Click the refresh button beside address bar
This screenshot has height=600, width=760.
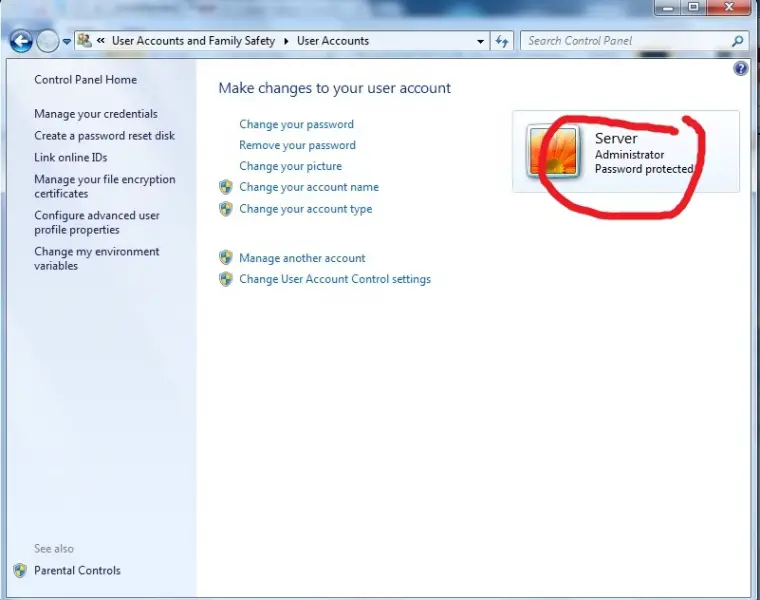pos(502,41)
